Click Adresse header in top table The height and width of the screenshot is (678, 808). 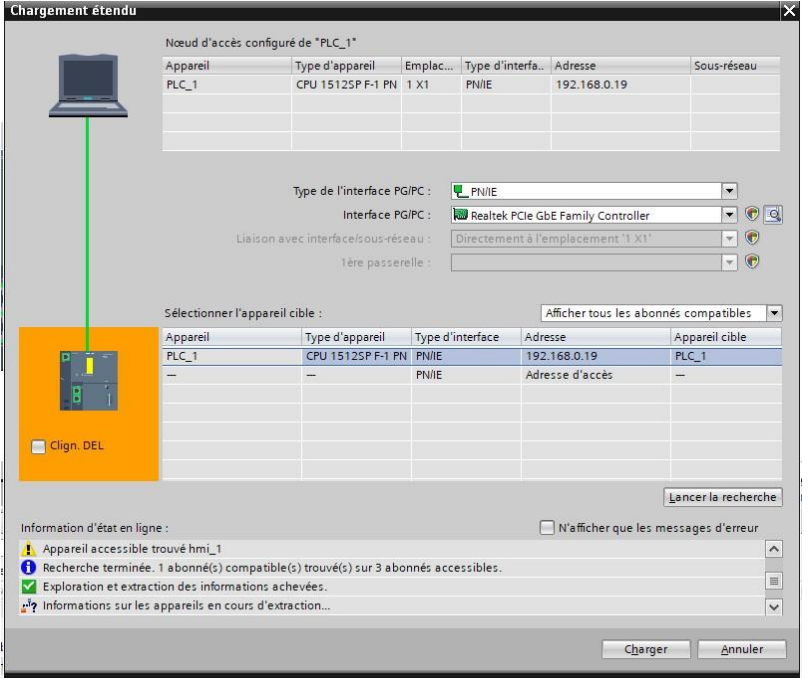[x=620, y=66]
